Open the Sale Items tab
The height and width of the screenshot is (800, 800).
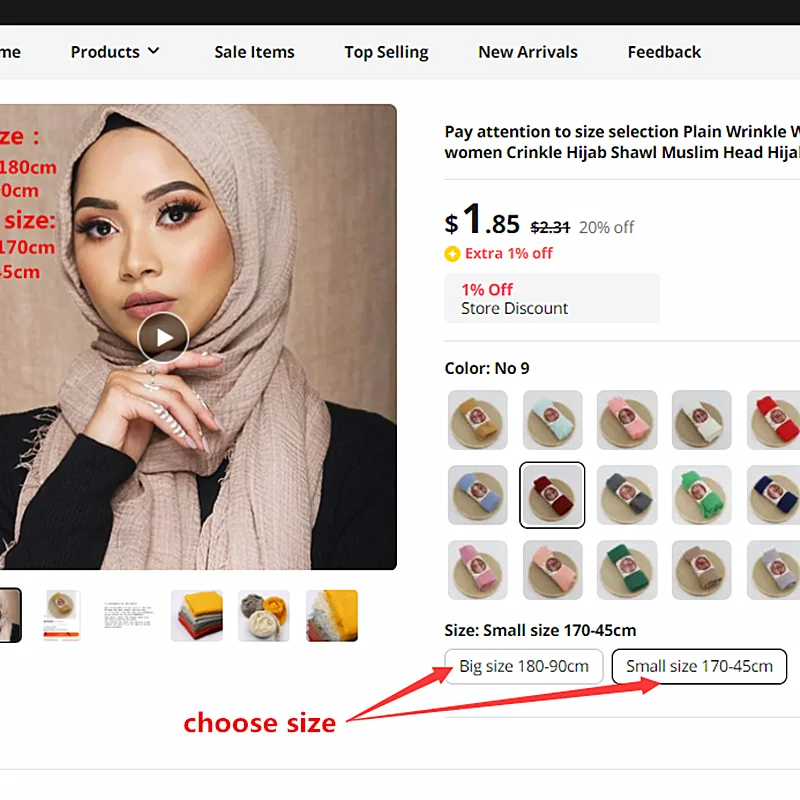[x=254, y=52]
